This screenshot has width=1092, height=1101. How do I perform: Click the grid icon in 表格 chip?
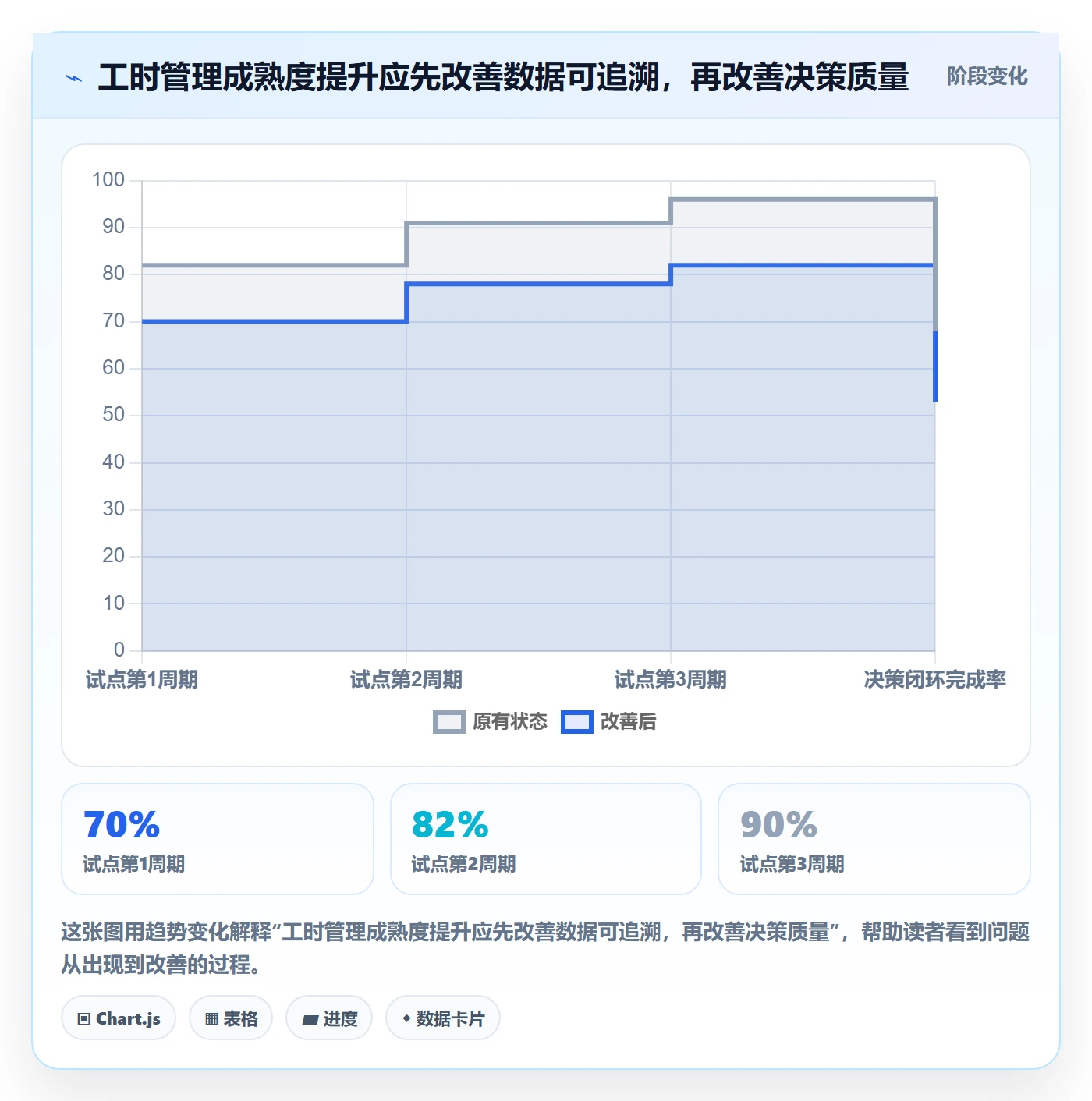[211, 1018]
